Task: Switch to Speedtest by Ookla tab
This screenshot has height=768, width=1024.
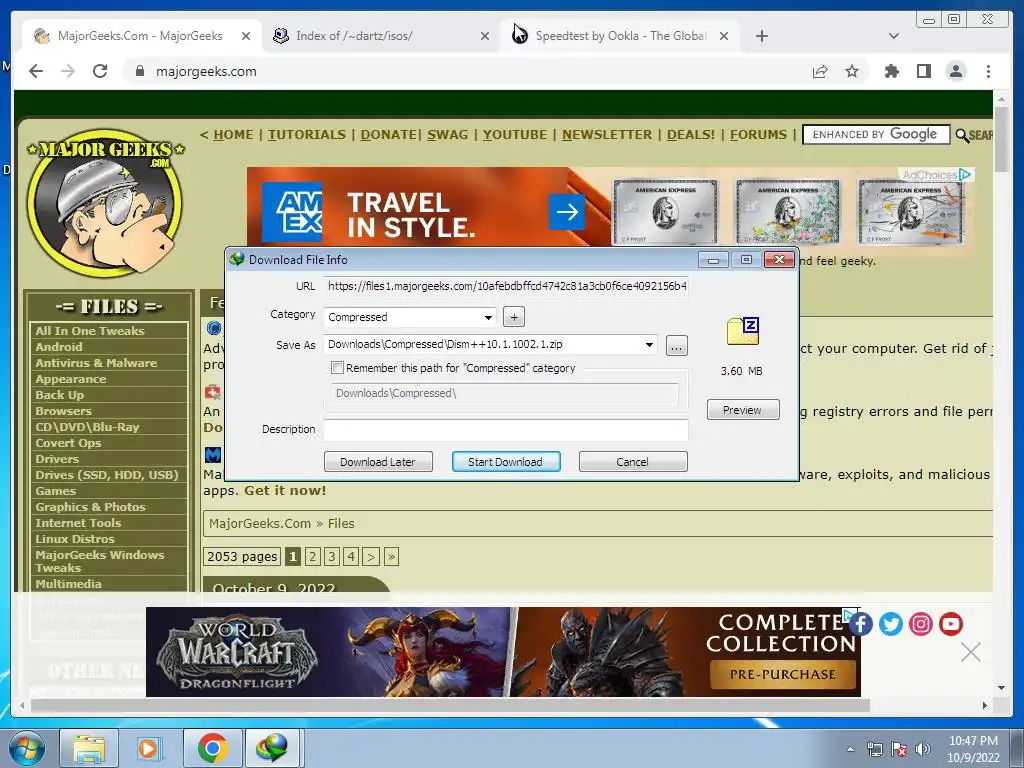Action: [x=620, y=36]
